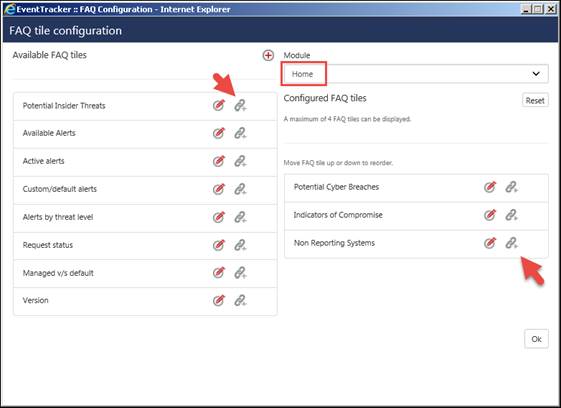
Task: Click the Reset button
Action: (x=535, y=101)
